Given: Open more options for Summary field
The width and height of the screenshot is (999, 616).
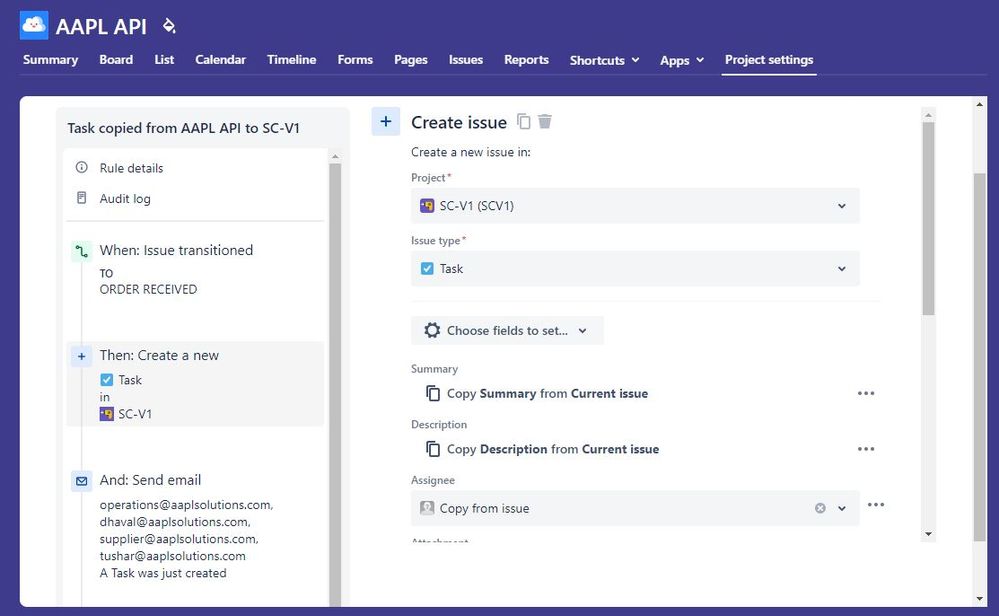Looking at the screenshot, I should (866, 393).
